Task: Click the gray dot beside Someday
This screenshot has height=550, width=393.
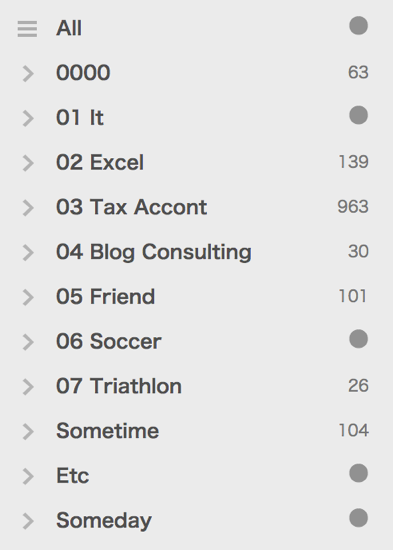Action: (x=358, y=518)
